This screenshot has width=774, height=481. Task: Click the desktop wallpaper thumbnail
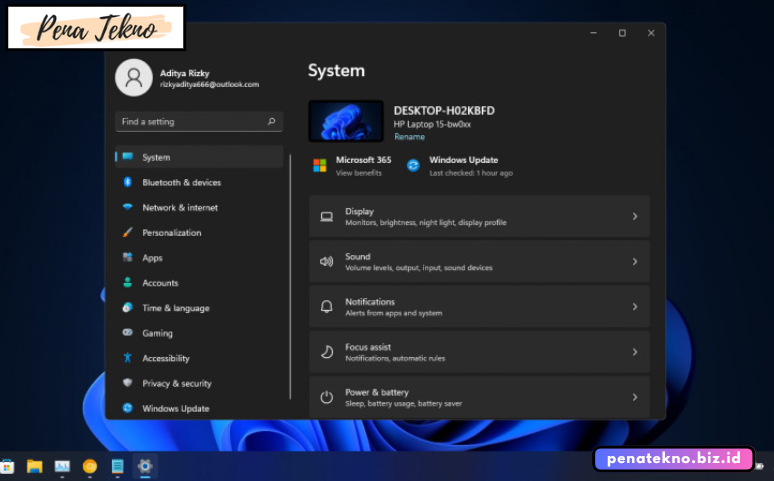point(346,121)
